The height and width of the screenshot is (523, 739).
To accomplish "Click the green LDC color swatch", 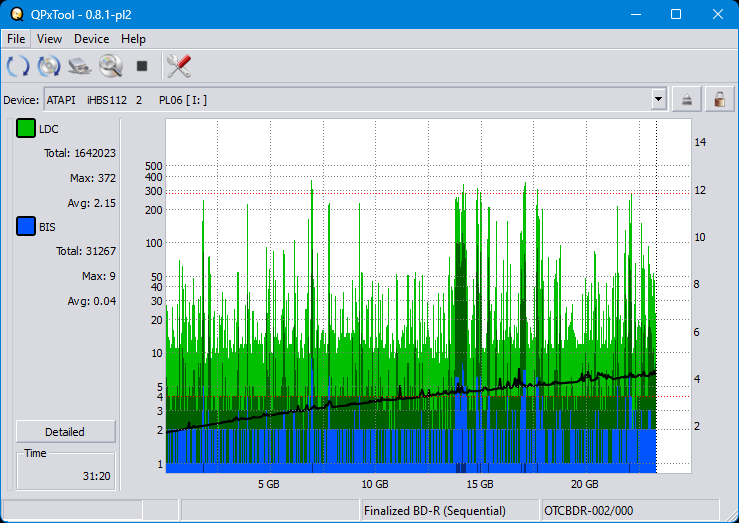I will tap(25, 128).
